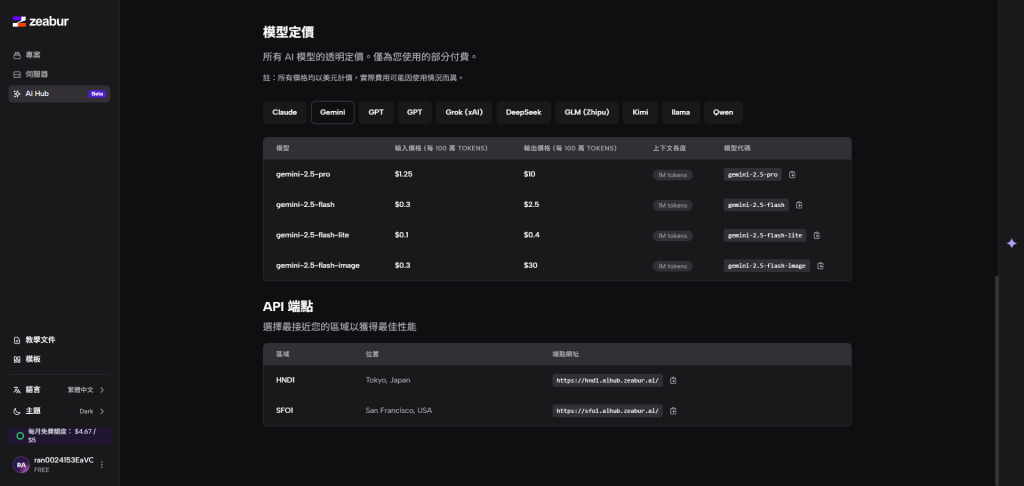Open the 教學文件 documentation icon

(x=17, y=340)
